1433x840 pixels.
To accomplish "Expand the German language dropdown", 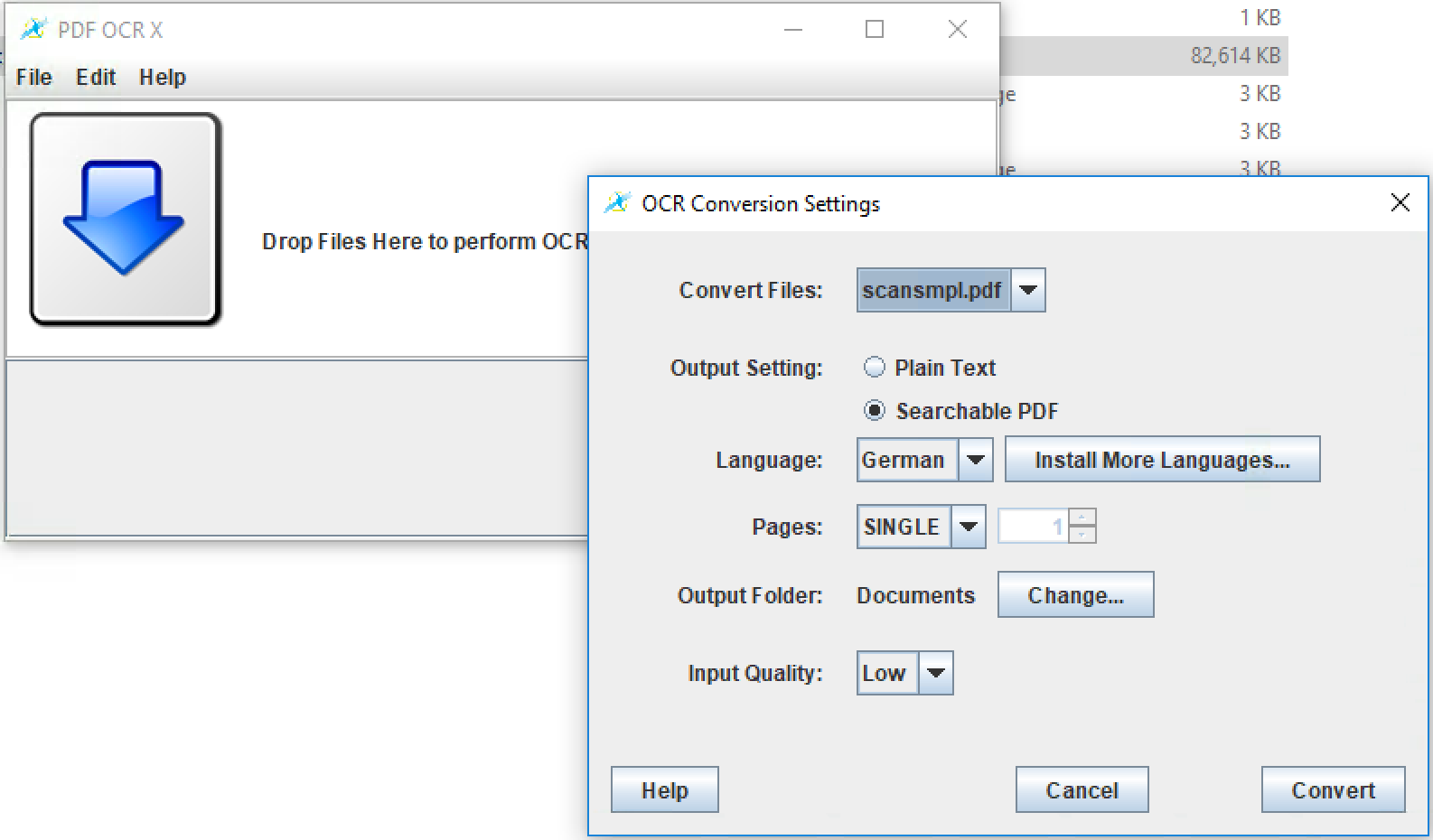I will pos(975,460).
